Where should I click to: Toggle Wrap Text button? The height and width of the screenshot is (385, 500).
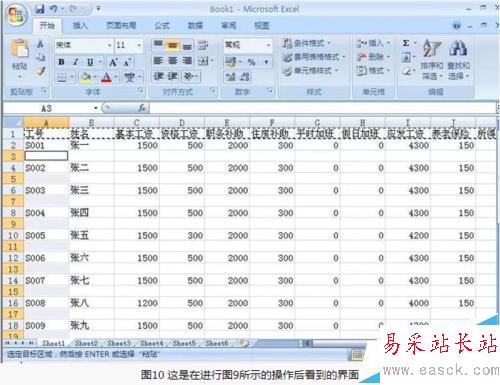[x=203, y=45]
